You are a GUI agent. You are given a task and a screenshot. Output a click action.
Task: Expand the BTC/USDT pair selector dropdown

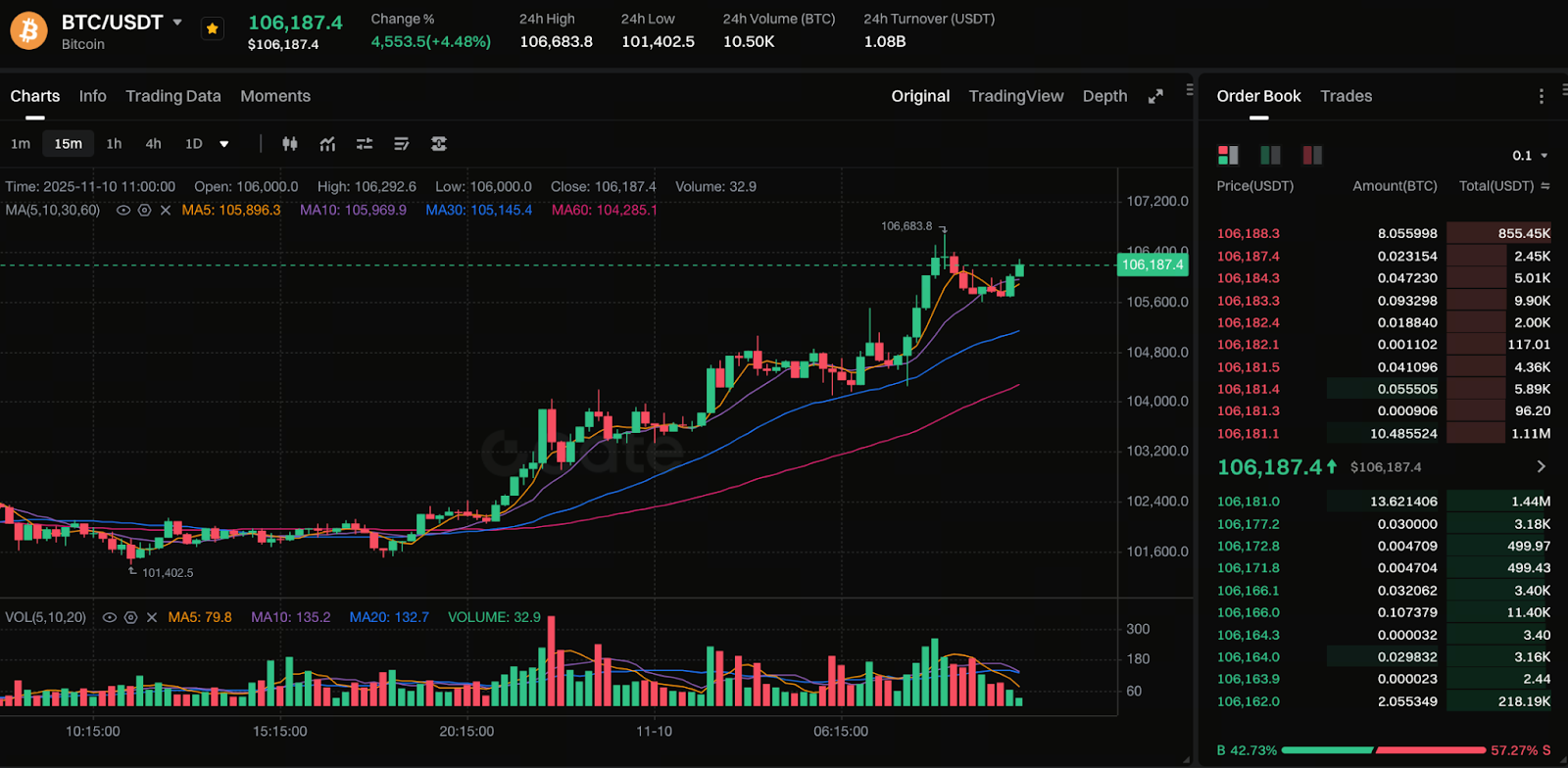[x=177, y=22]
